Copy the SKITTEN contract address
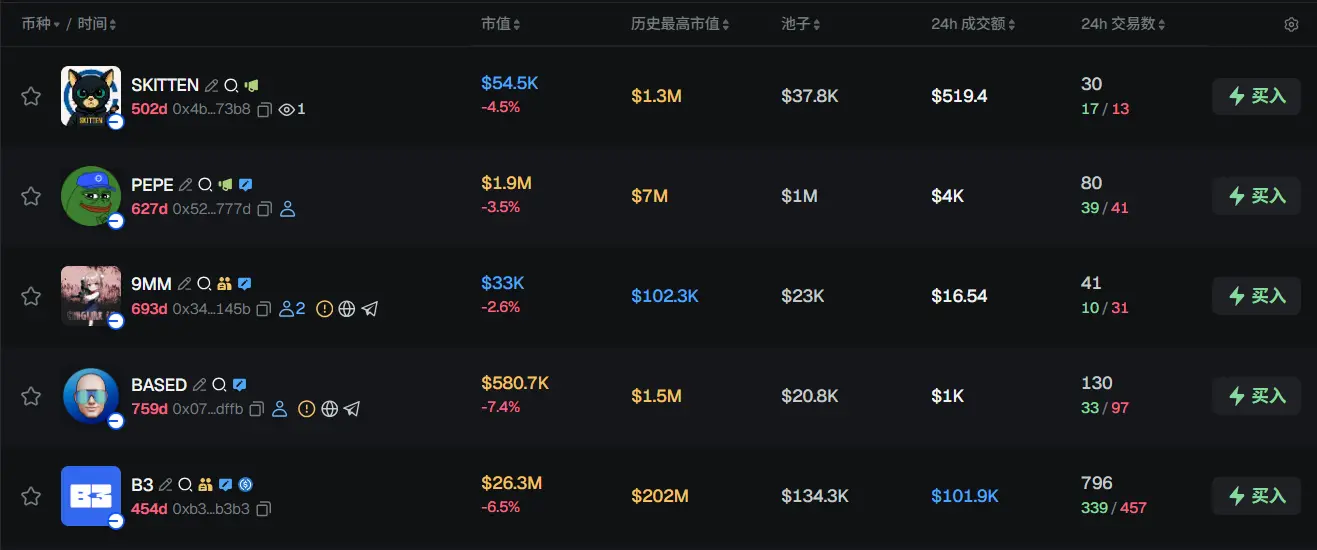This screenshot has width=1317, height=550. point(265,109)
